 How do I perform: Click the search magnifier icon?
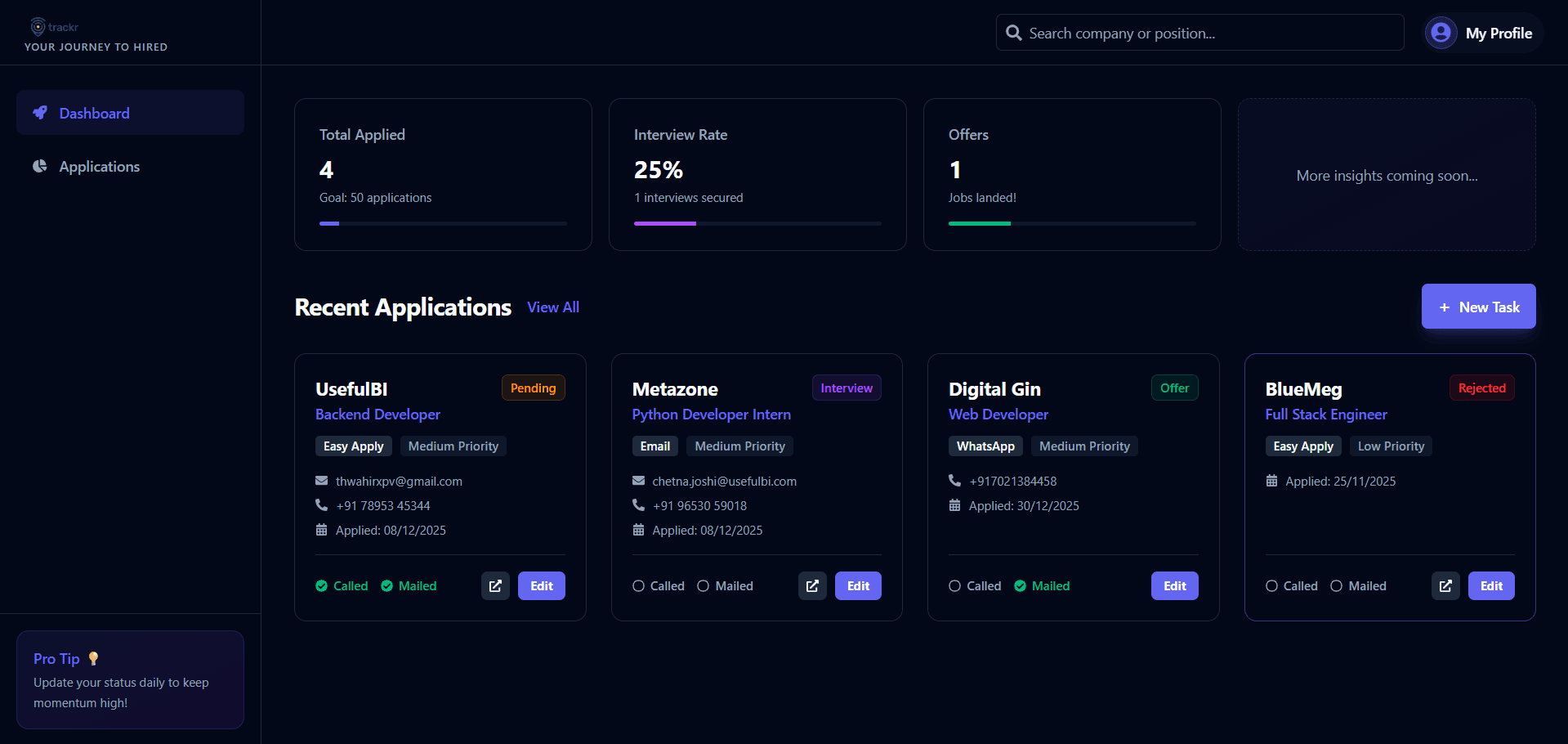pos(1013,33)
